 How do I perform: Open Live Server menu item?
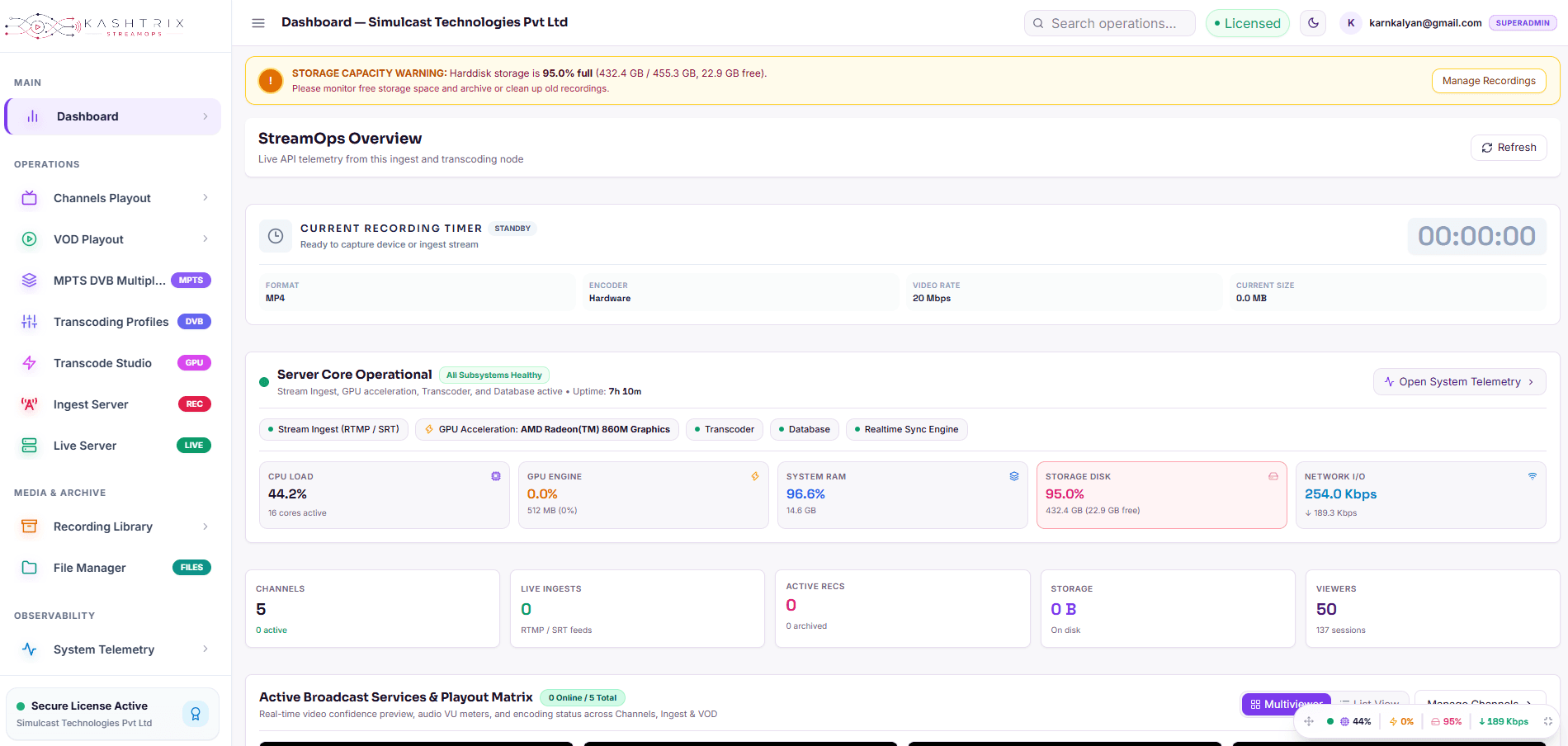coord(113,446)
